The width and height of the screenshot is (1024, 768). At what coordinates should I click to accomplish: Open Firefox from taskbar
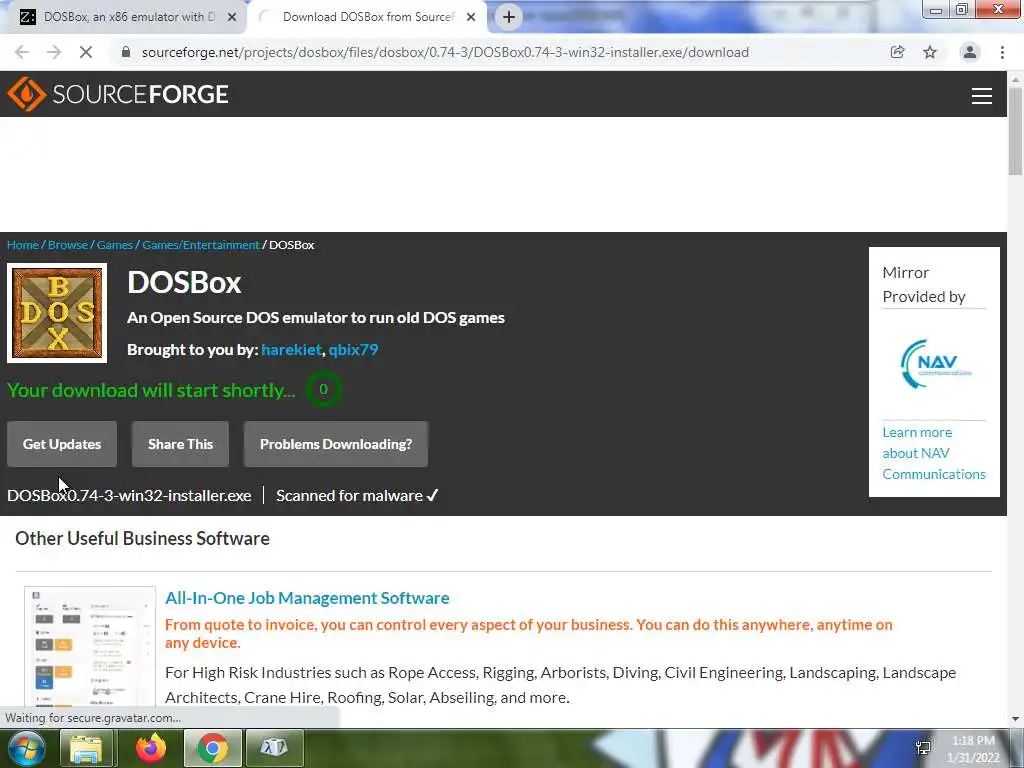coord(151,748)
